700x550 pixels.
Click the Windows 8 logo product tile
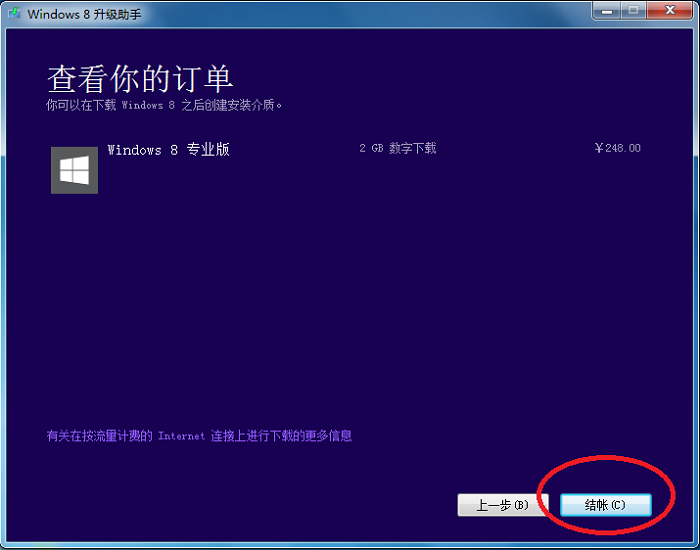click(75, 170)
